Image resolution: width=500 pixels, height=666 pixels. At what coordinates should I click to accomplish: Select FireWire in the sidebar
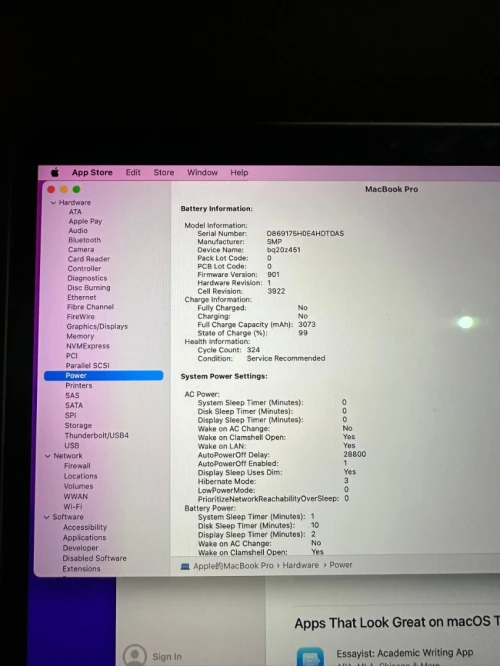tap(80, 316)
